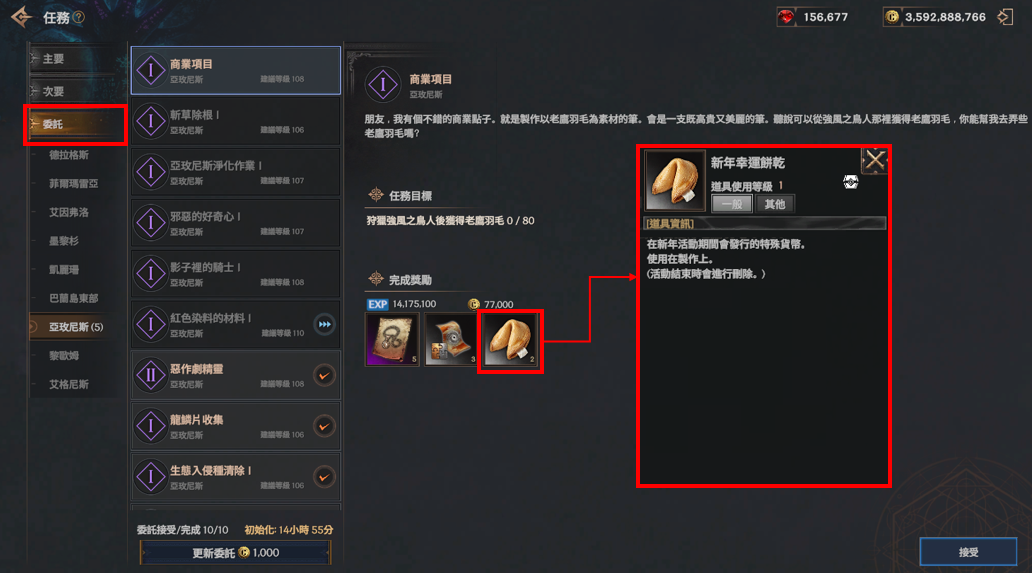This screenshot has width=1032, height=573.
Task: Click the back arrow beside 任務
Action: tap(22, 18)
